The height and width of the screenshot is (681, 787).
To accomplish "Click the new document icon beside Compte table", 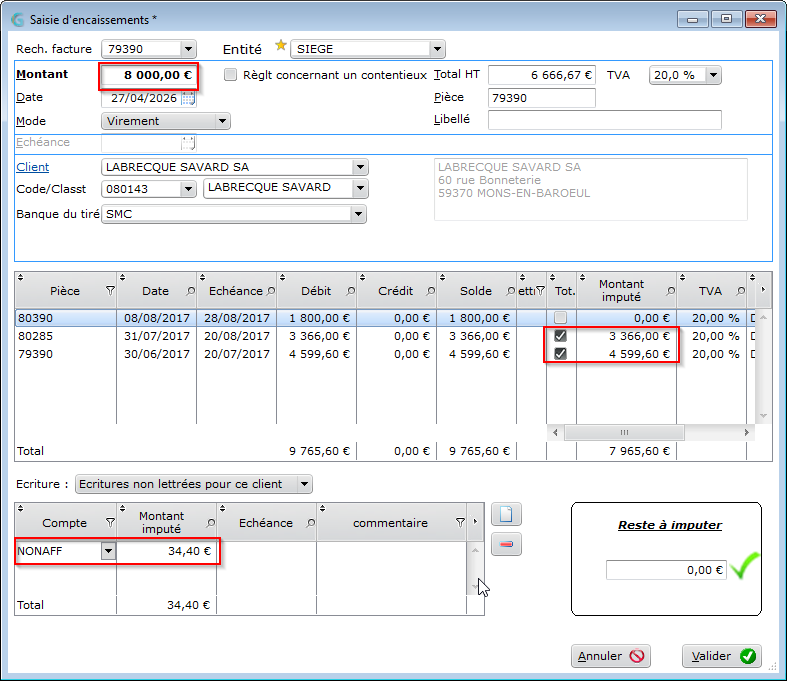I will [x=506, y=514].
